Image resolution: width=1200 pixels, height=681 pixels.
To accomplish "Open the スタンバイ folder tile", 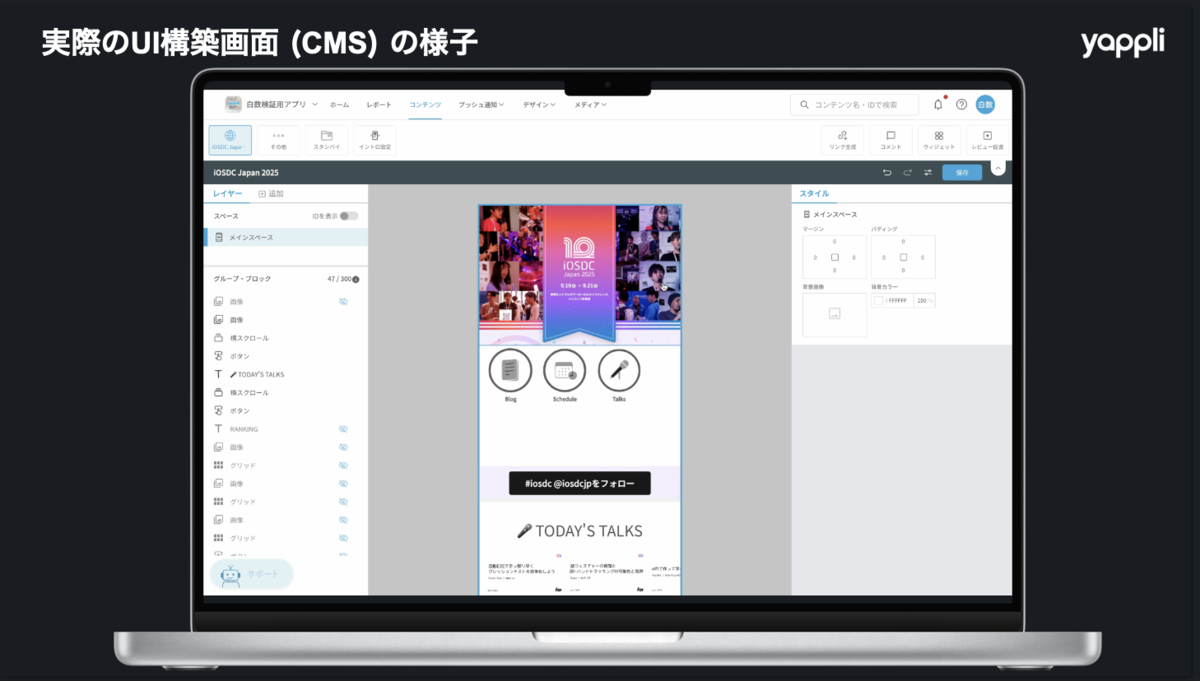I will point(326,140).
